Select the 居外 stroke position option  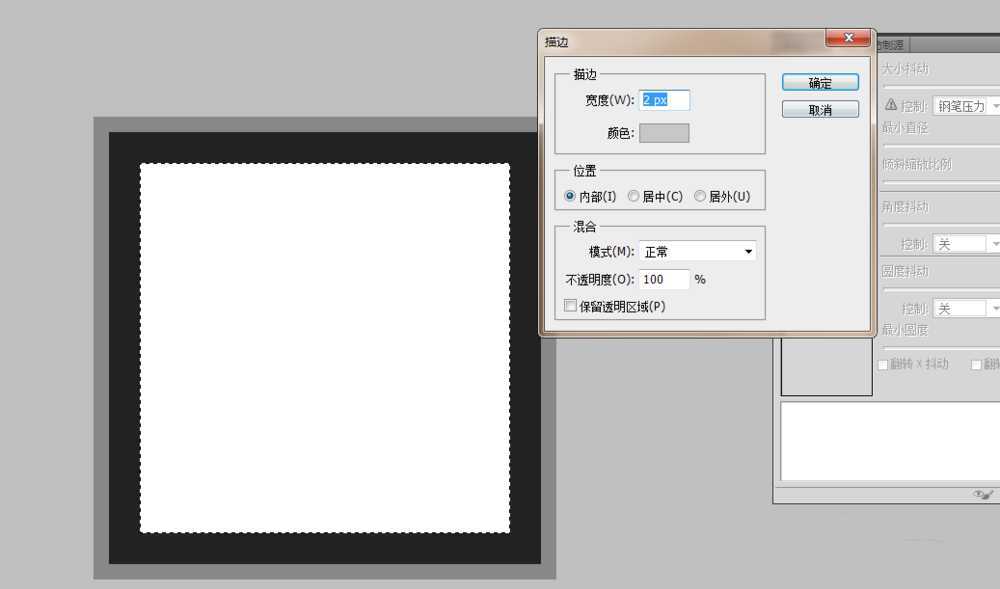pyautogui.click(x=700, y=196)
